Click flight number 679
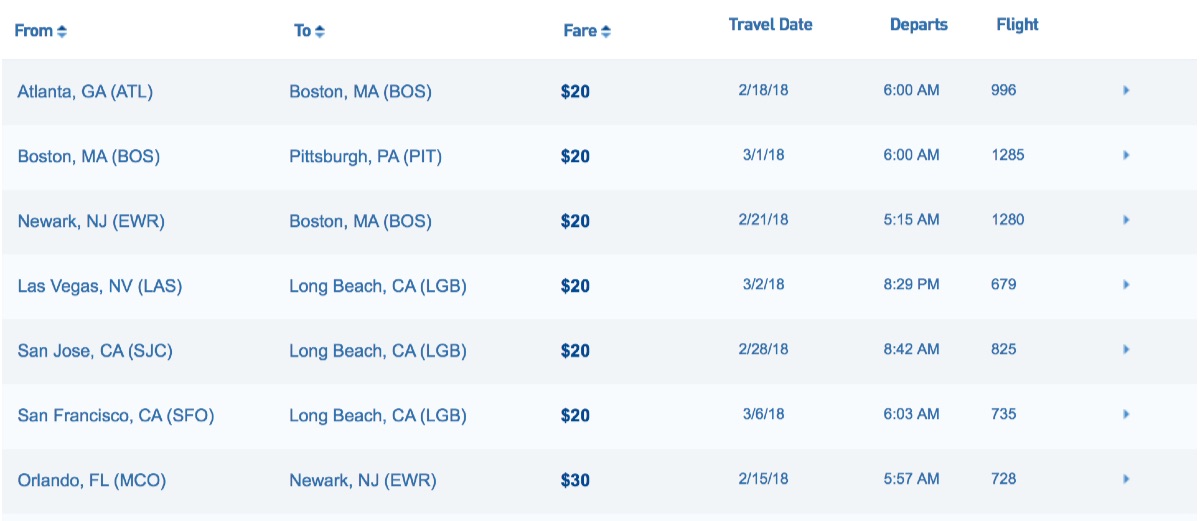Image resolution: width=1200 pixels, height=521 pixels. coord(1003,285)
